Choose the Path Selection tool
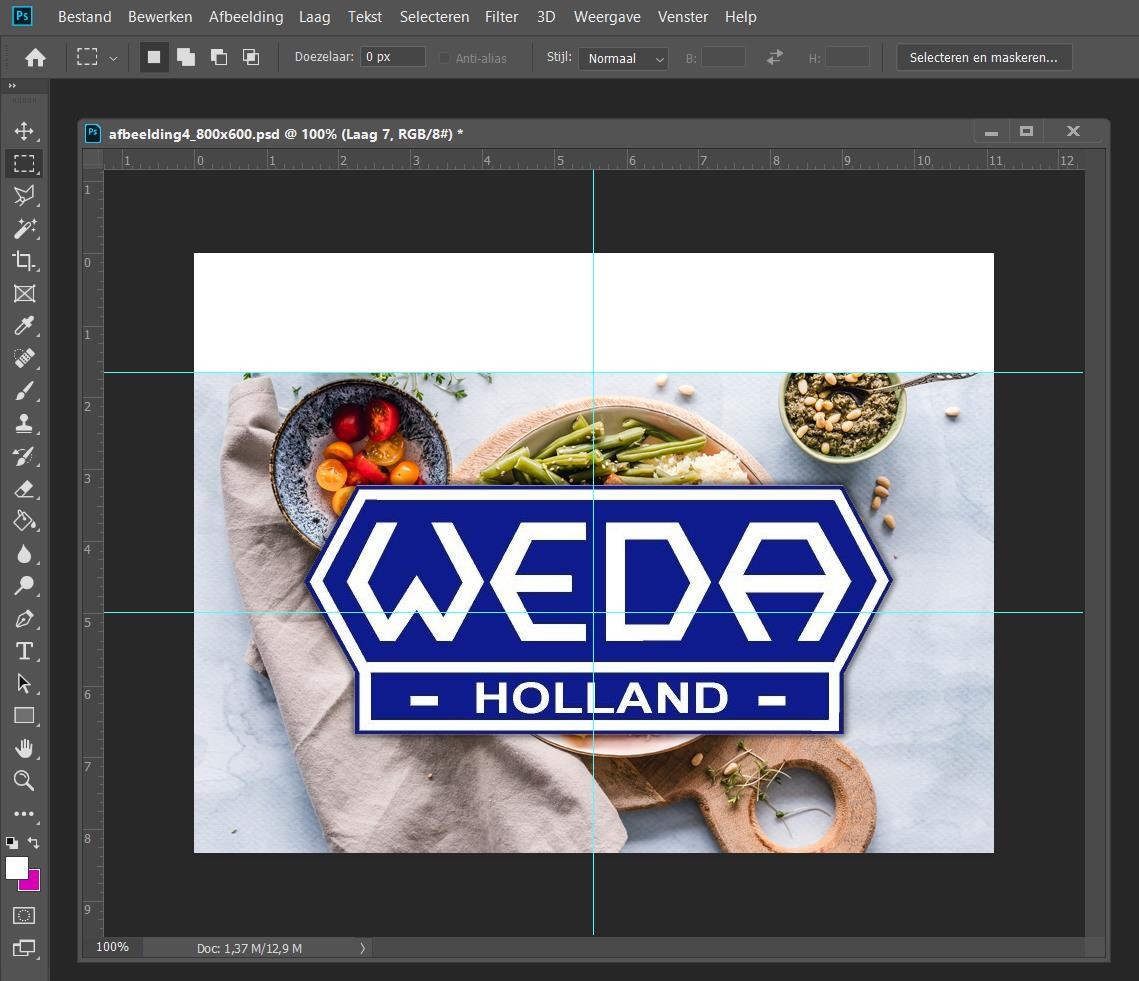 pos(24,683)
